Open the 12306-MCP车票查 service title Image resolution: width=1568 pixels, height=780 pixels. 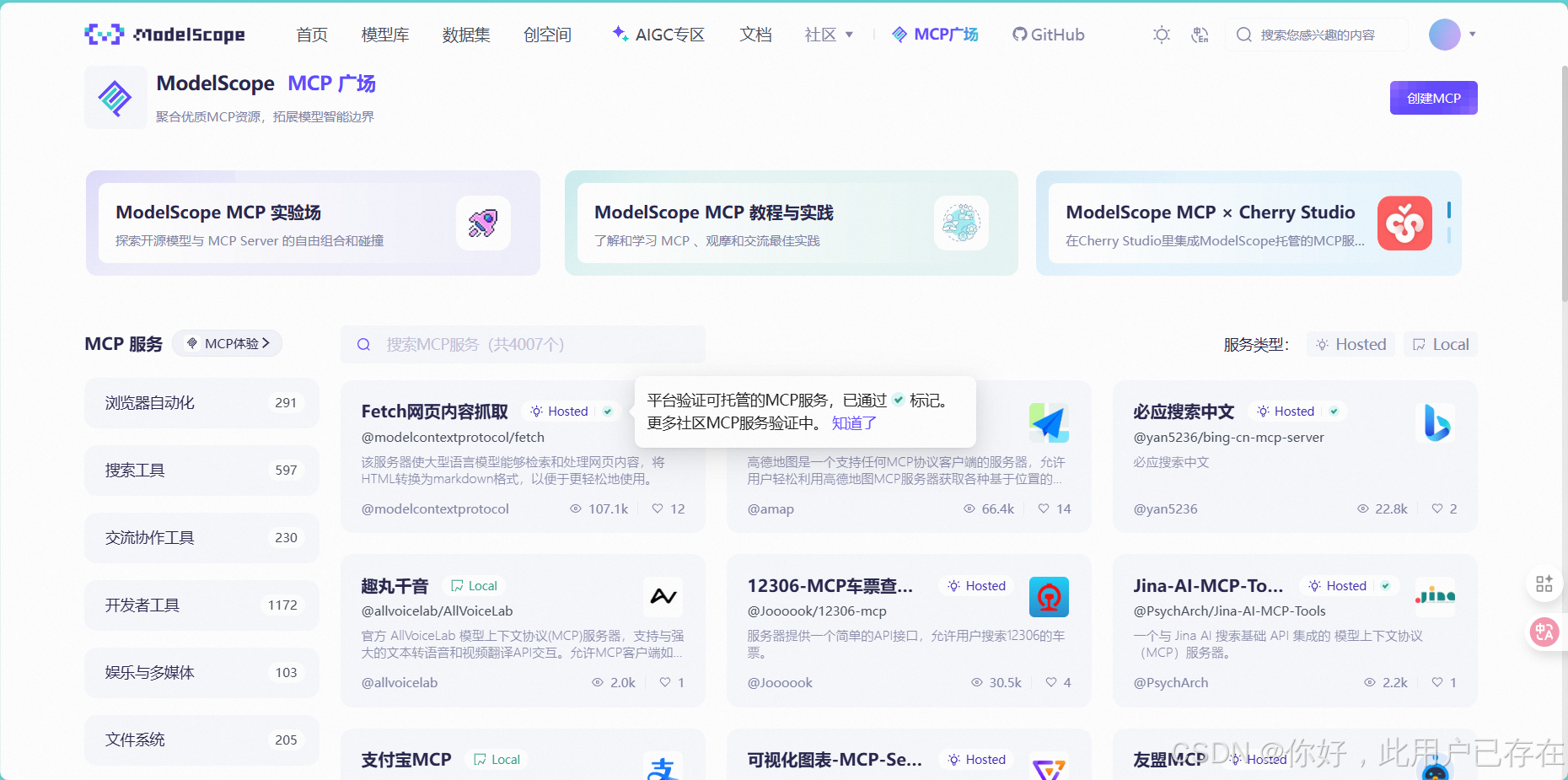coord(830,586)
